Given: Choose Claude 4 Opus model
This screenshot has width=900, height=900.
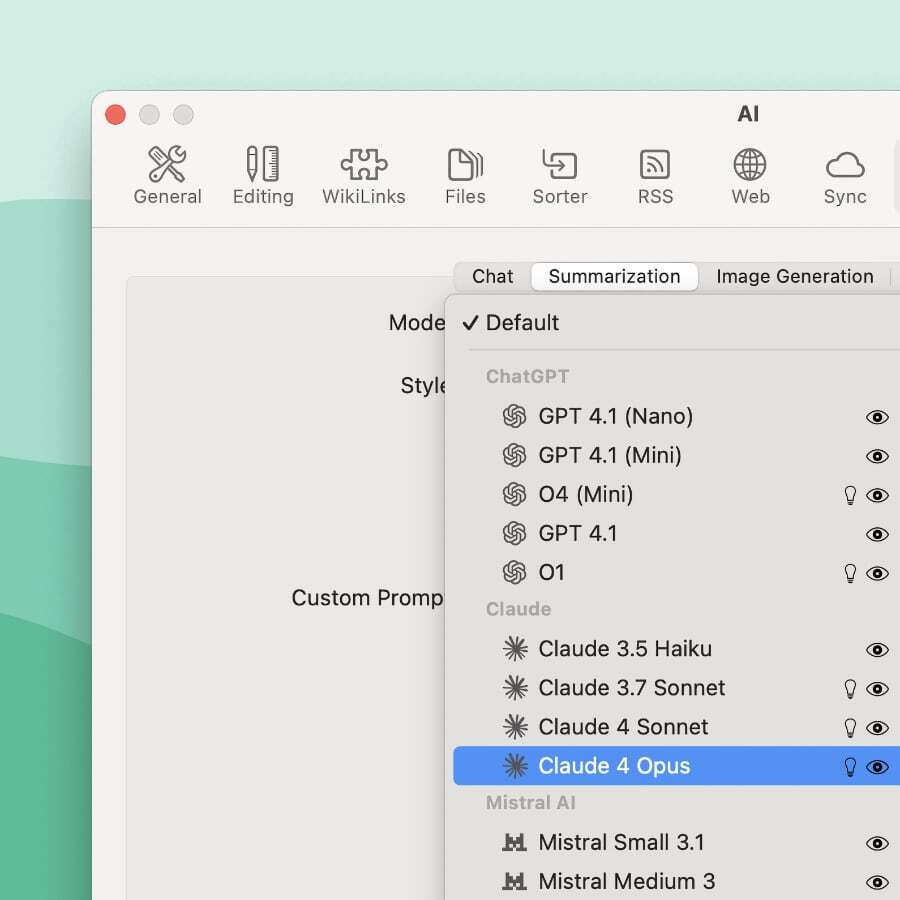Looking at the screenshot, I should pos(676,766).
